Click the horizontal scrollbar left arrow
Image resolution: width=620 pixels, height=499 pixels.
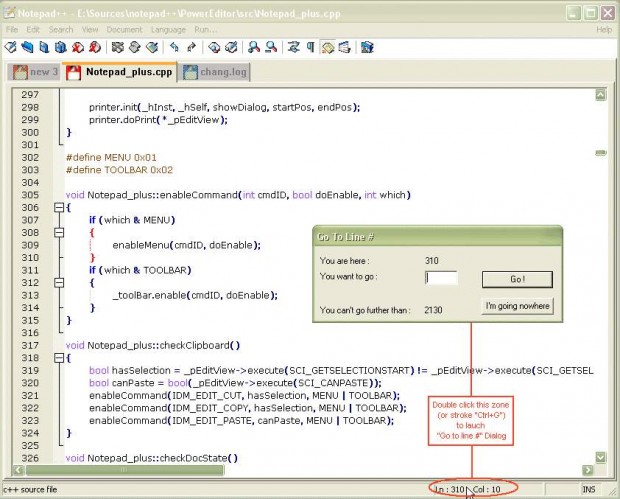point(18,470)
